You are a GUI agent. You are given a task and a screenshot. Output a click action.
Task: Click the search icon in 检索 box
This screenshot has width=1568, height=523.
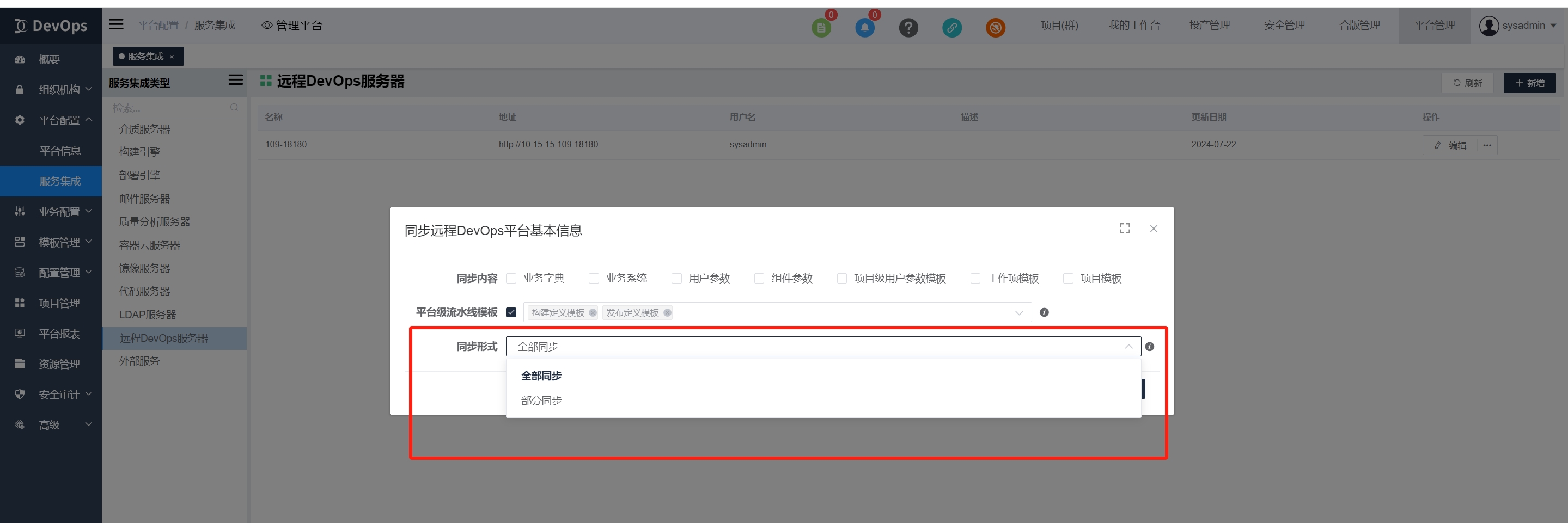coord(234,108)
